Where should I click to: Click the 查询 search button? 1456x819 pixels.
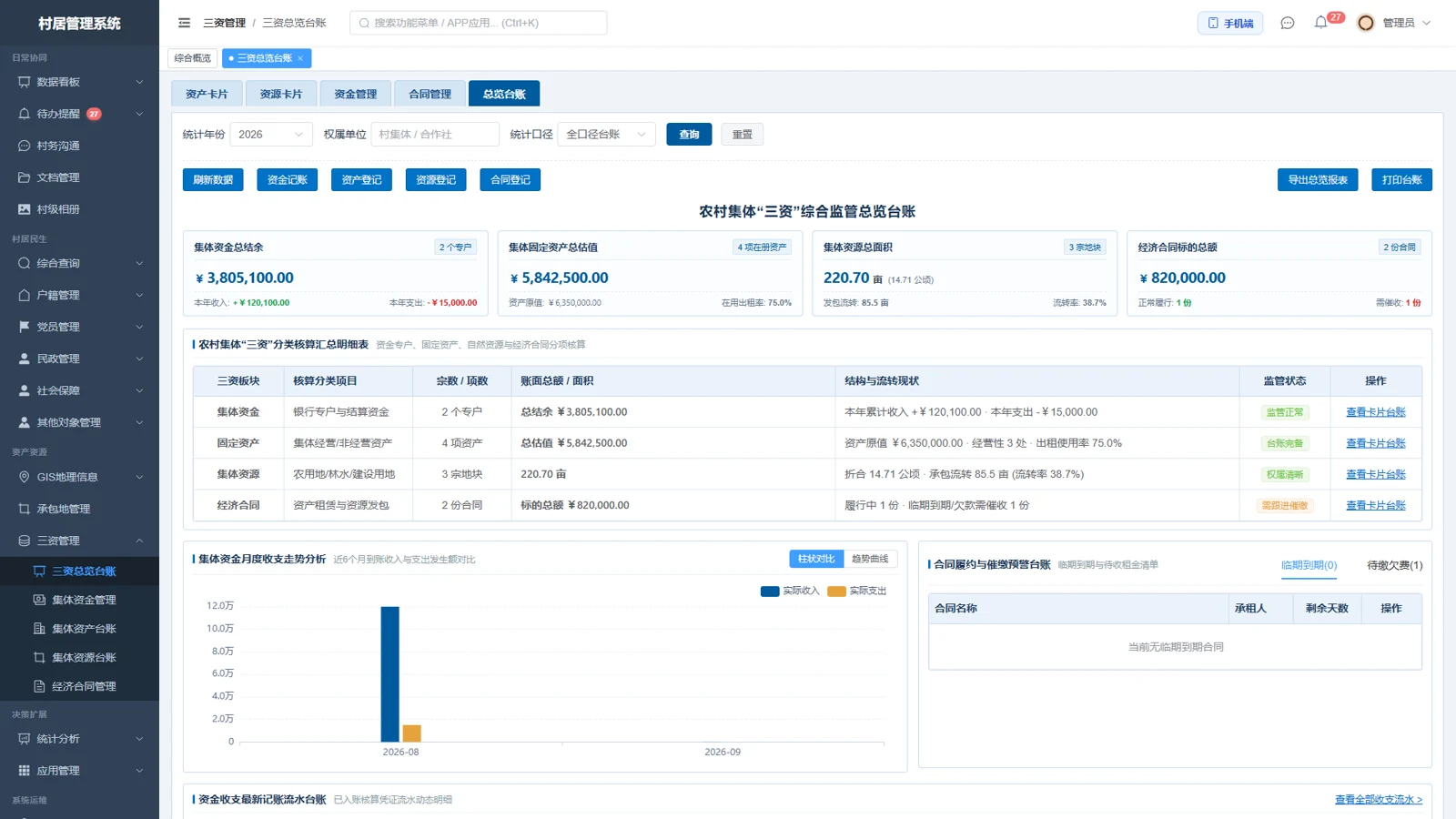coord(689,135)
